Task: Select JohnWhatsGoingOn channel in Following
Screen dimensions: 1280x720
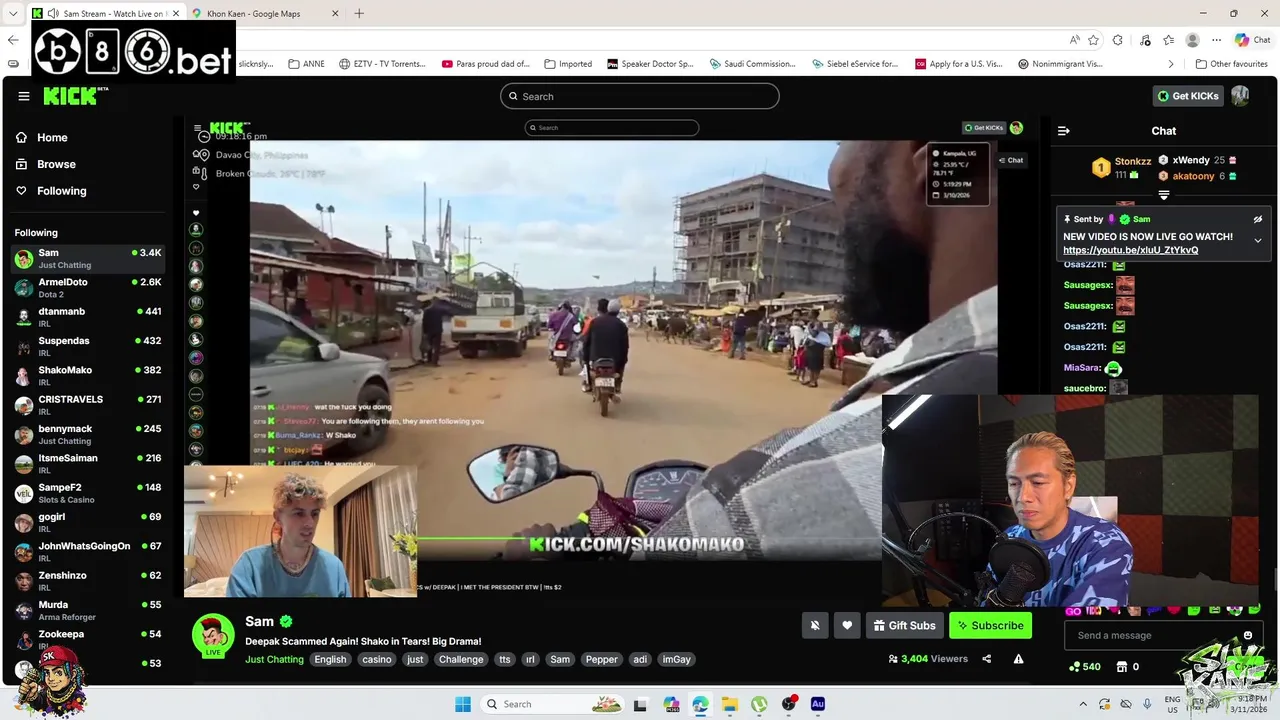Action: coord(86,551)
